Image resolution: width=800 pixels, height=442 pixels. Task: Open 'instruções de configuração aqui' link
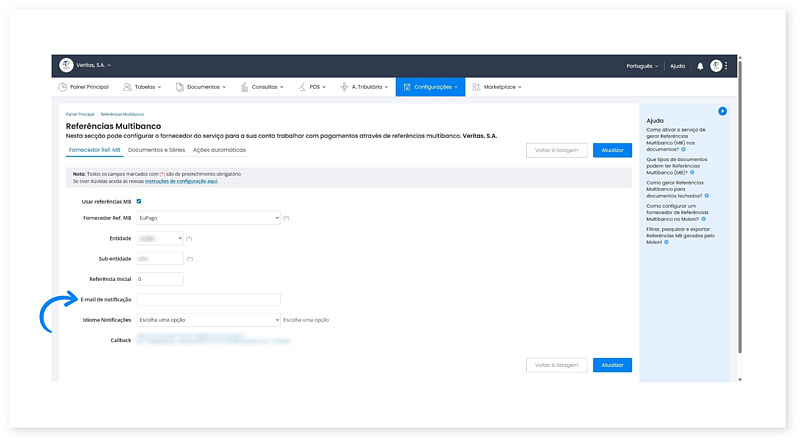(181, 182)
